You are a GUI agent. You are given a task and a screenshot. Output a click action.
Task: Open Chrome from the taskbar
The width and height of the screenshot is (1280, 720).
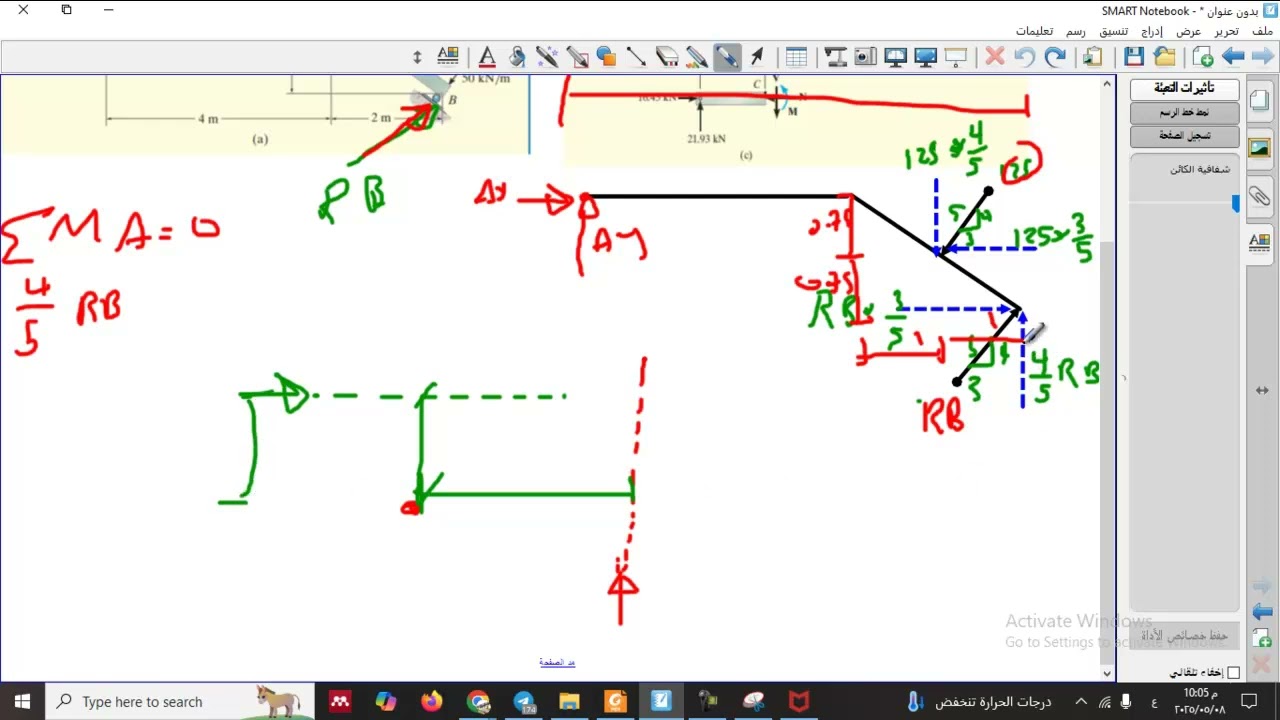(478, 701)
